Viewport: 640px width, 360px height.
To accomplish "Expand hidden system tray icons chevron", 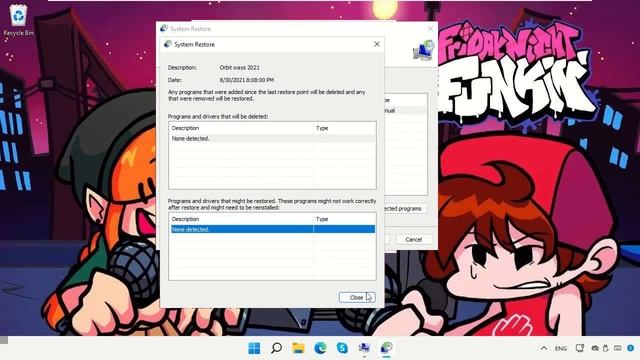I will (544, 349).
